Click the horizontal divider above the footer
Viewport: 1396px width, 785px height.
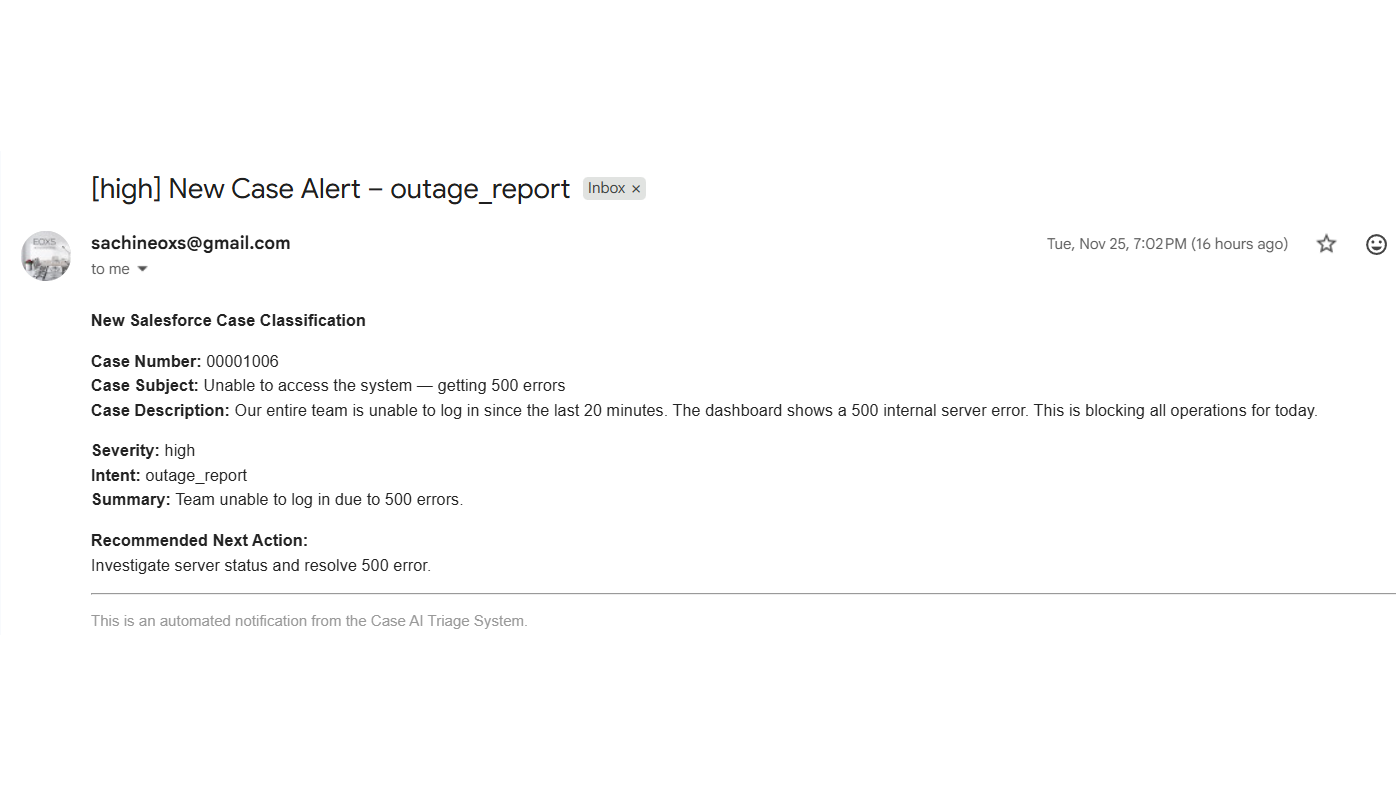[740, 593]
